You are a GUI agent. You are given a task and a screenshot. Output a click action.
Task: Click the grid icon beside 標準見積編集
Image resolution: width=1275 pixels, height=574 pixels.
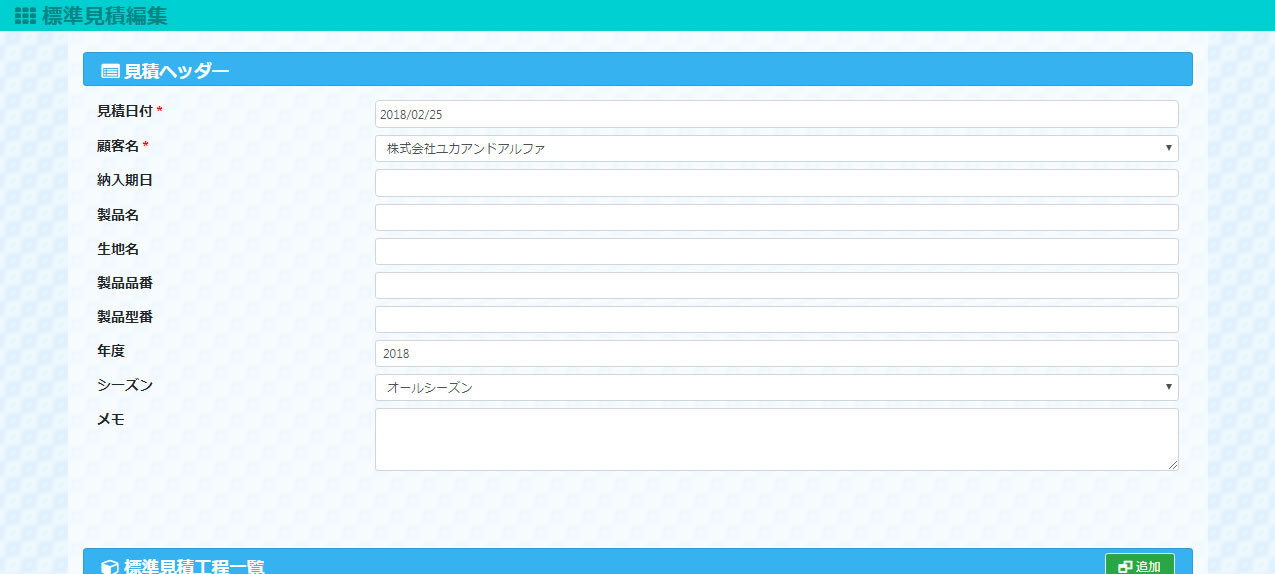pos(26,16)
